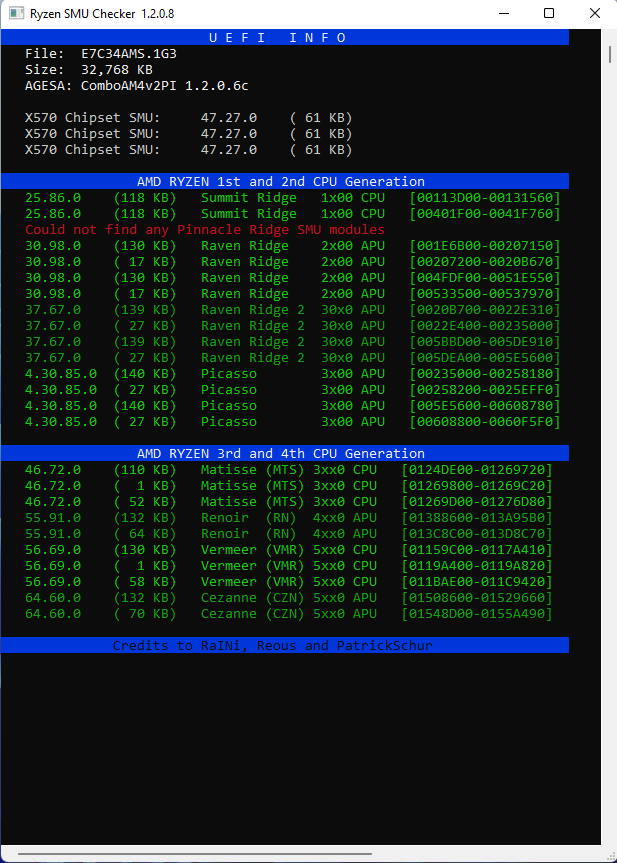Click Renoir address [013C8C00-013D8C70]

477,533
